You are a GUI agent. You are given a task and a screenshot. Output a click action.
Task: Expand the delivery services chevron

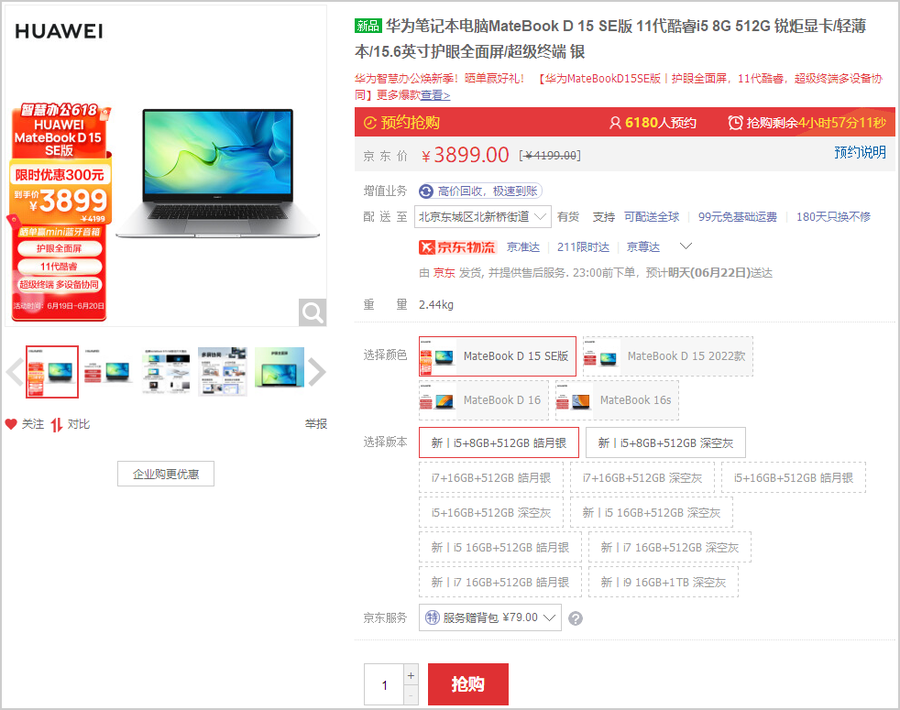coord(686,247)
